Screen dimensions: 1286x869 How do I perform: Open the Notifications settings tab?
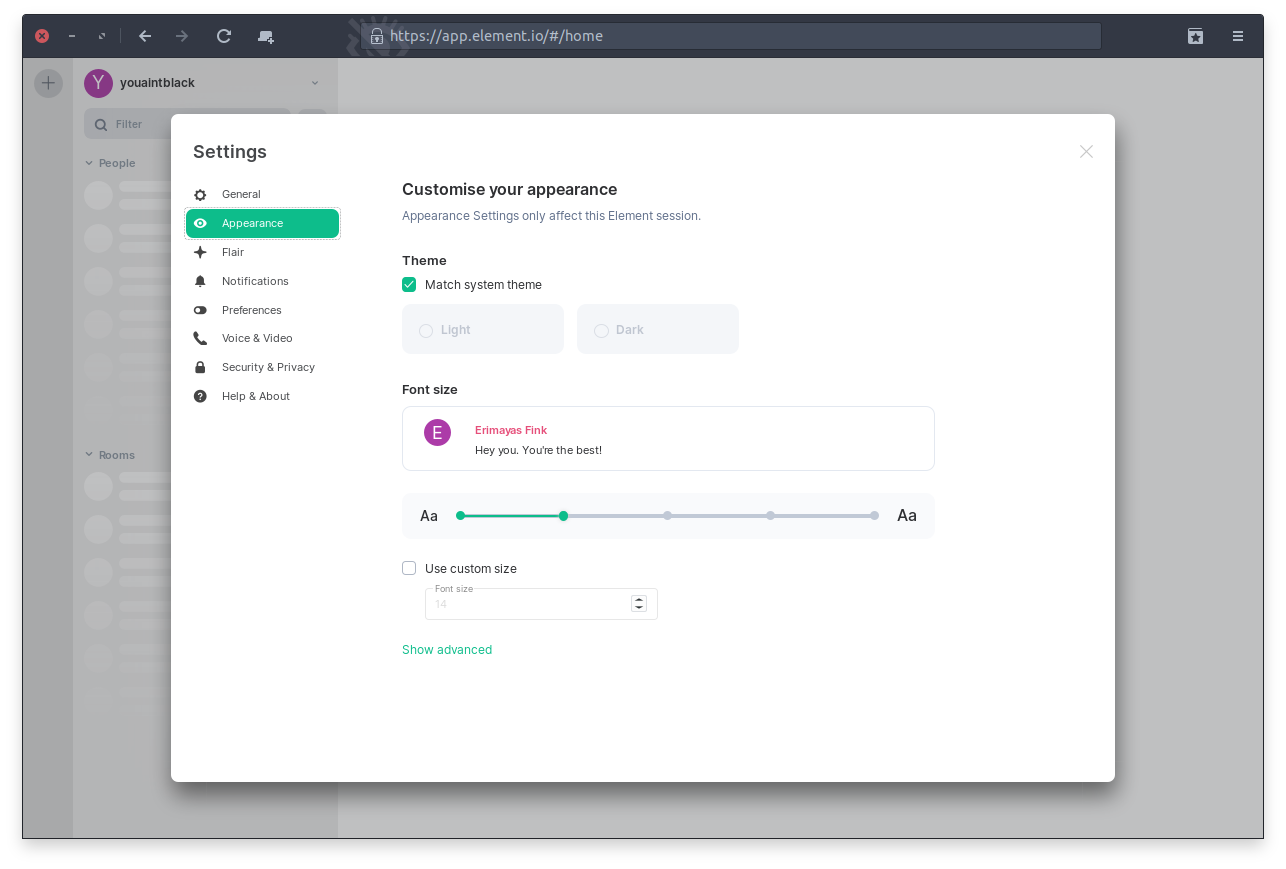[262, 281]
